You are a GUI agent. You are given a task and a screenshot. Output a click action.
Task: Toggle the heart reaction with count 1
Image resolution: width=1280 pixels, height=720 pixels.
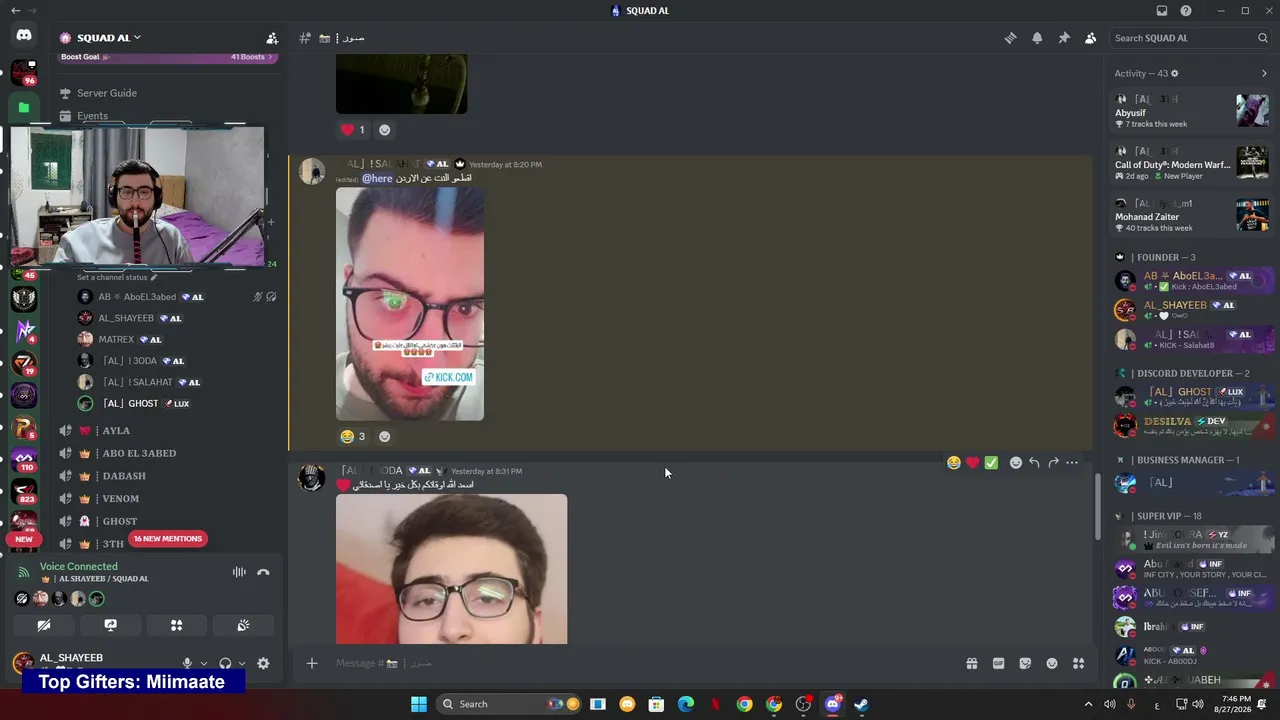pyautogui.click(x=353, y=130)
